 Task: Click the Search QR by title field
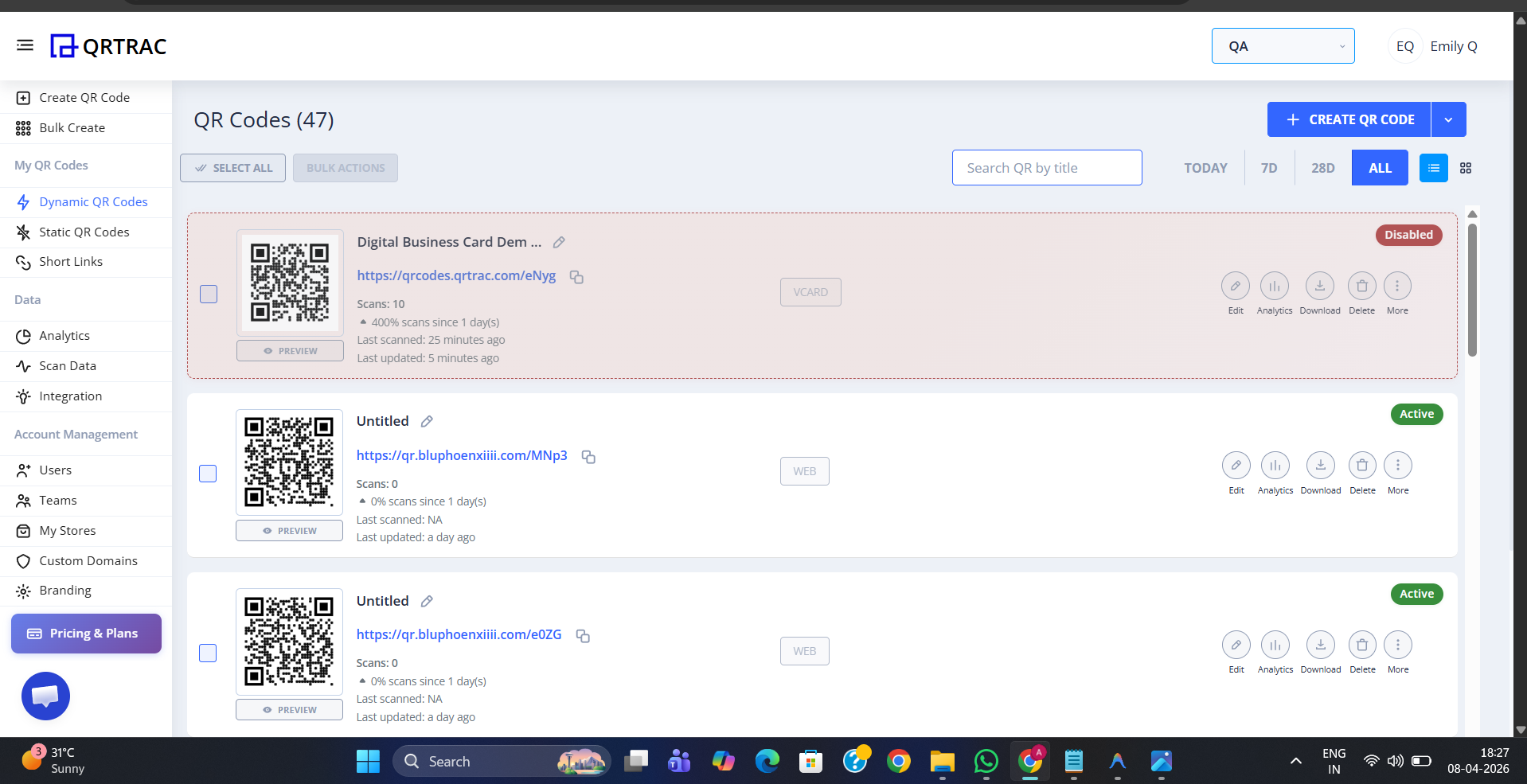[1046, 168]
